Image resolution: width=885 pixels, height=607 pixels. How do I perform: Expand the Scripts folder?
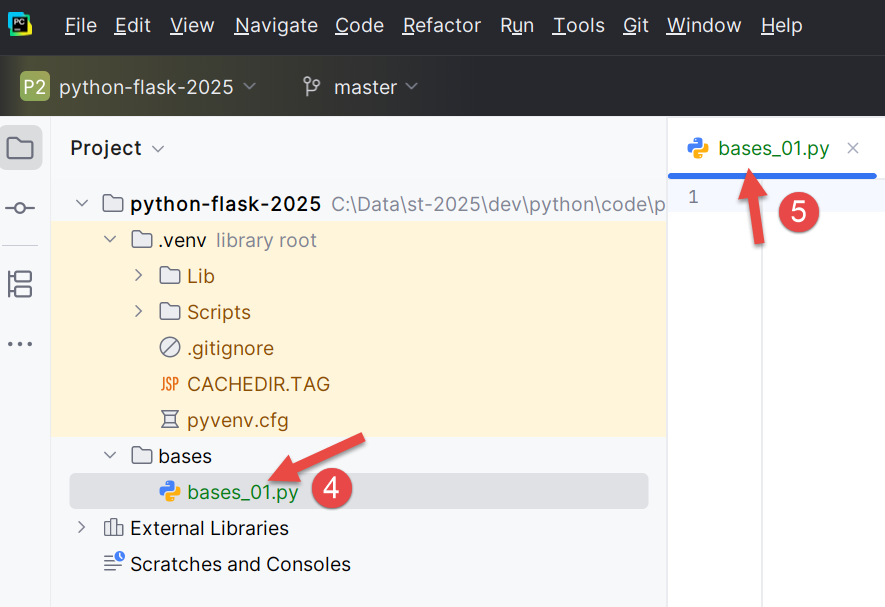tap(139, 312)
